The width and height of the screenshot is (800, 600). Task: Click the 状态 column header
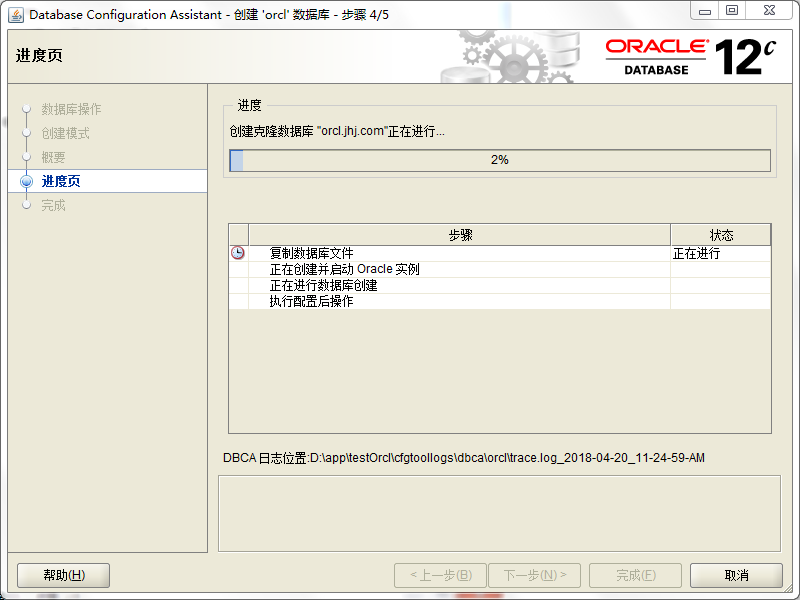click(721, 235)
